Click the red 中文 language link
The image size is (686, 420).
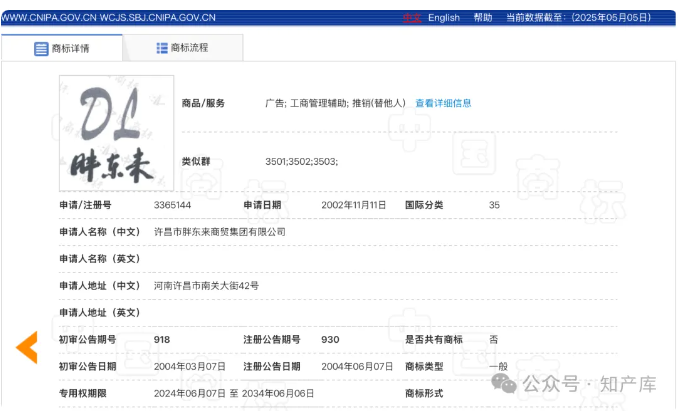[411, 18]
